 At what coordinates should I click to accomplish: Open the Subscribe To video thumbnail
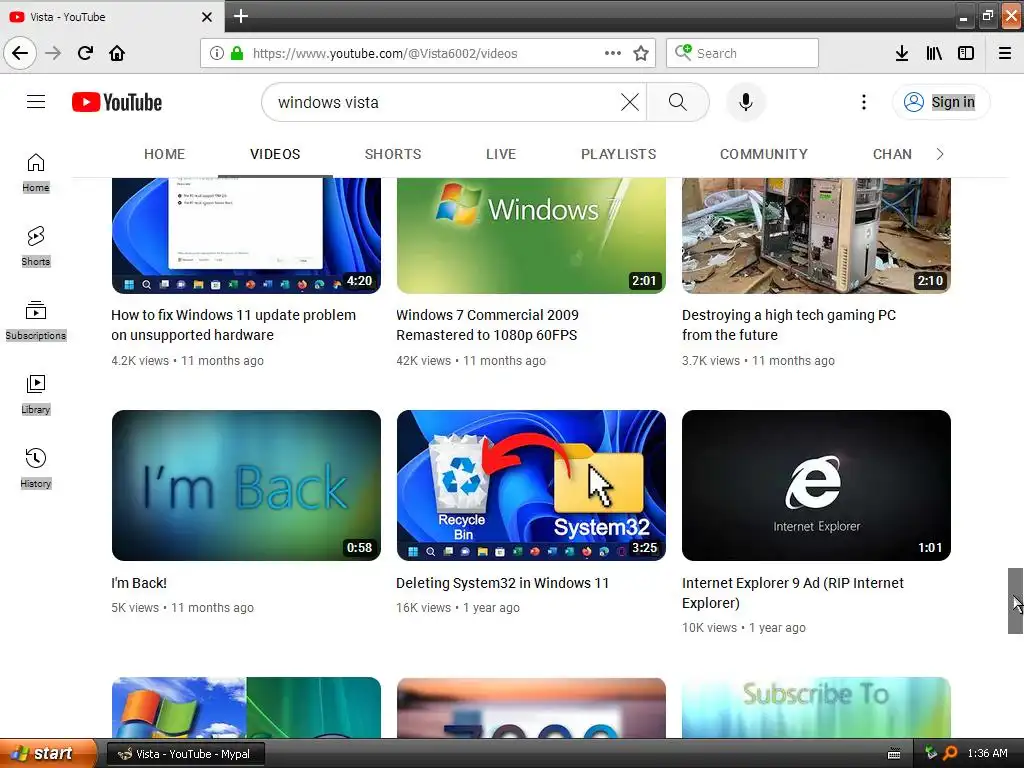click(816, 708)
